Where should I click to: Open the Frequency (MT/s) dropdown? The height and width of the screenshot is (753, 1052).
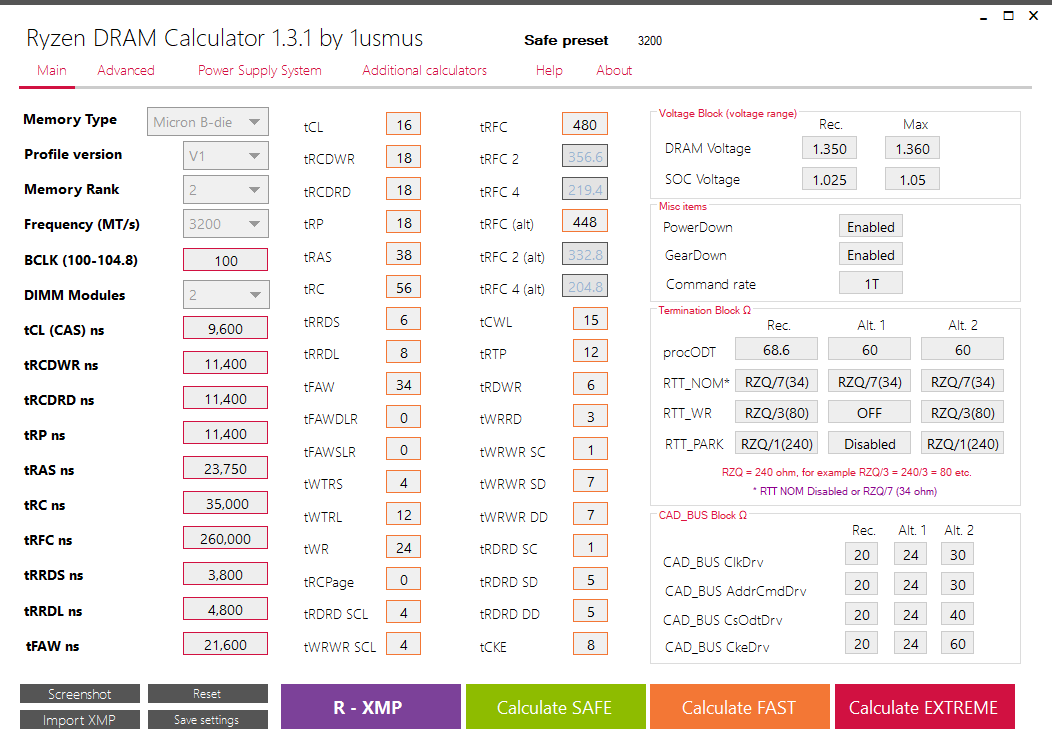pyautogui.click(x=225, y=224)
